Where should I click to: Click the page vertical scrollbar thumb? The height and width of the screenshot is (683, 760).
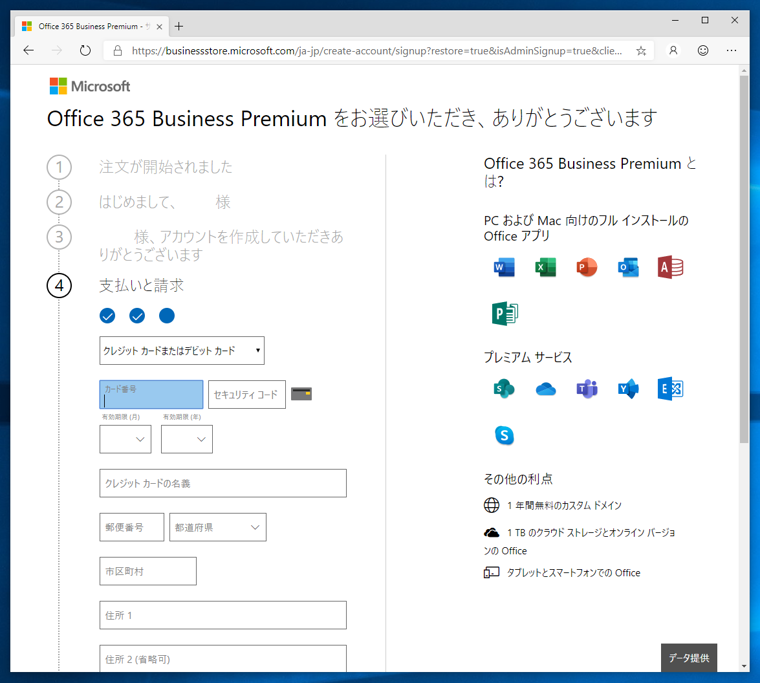(744, 259)
